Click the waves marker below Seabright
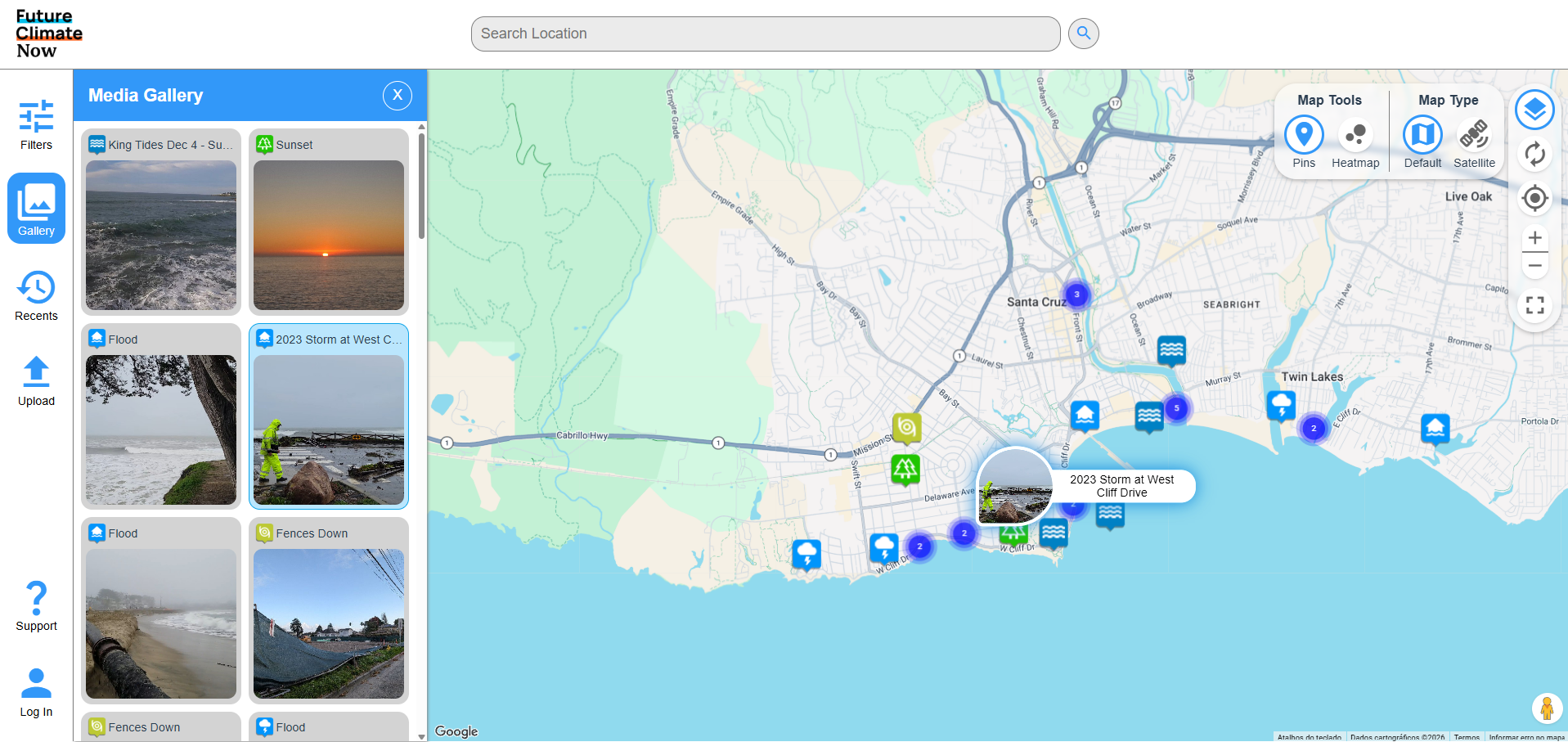 [1171, 352]
